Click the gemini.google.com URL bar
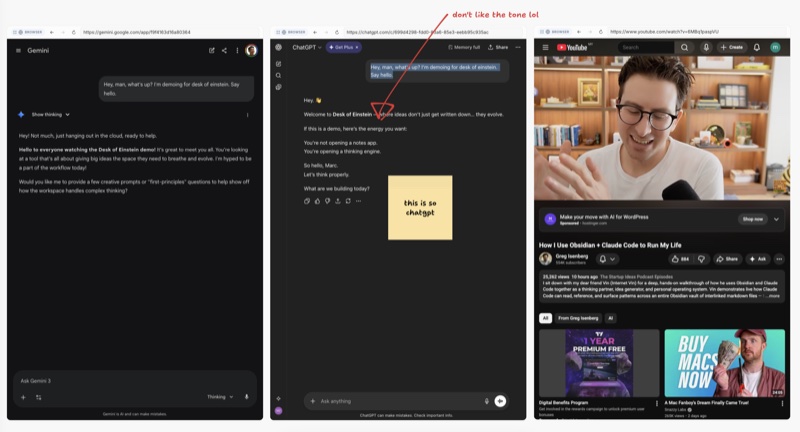 [x=136, y=32]
